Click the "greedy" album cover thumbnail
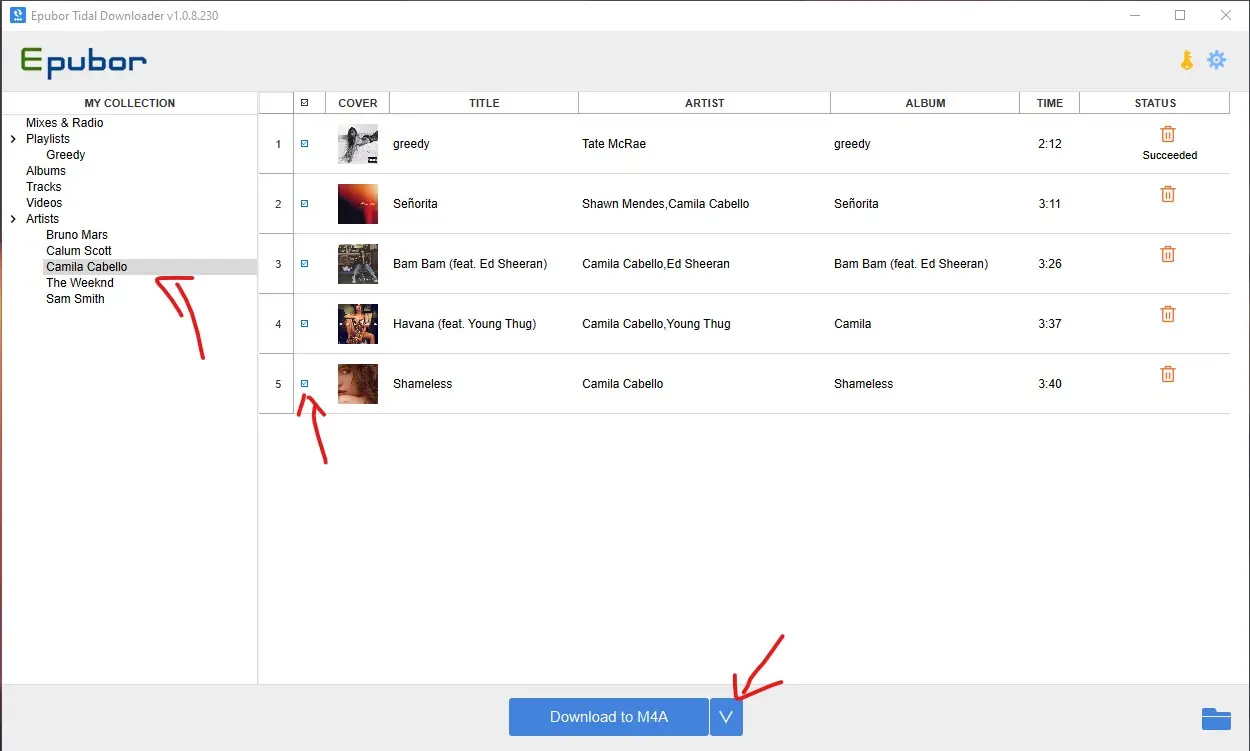The image size is (1250, 751). point(357,143)
